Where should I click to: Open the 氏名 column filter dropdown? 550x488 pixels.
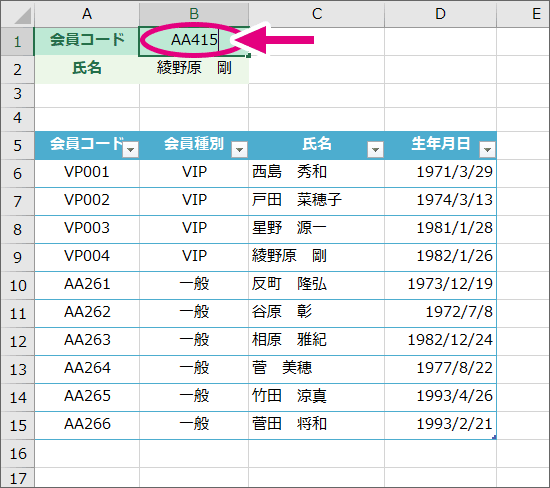tap(375, 150)
